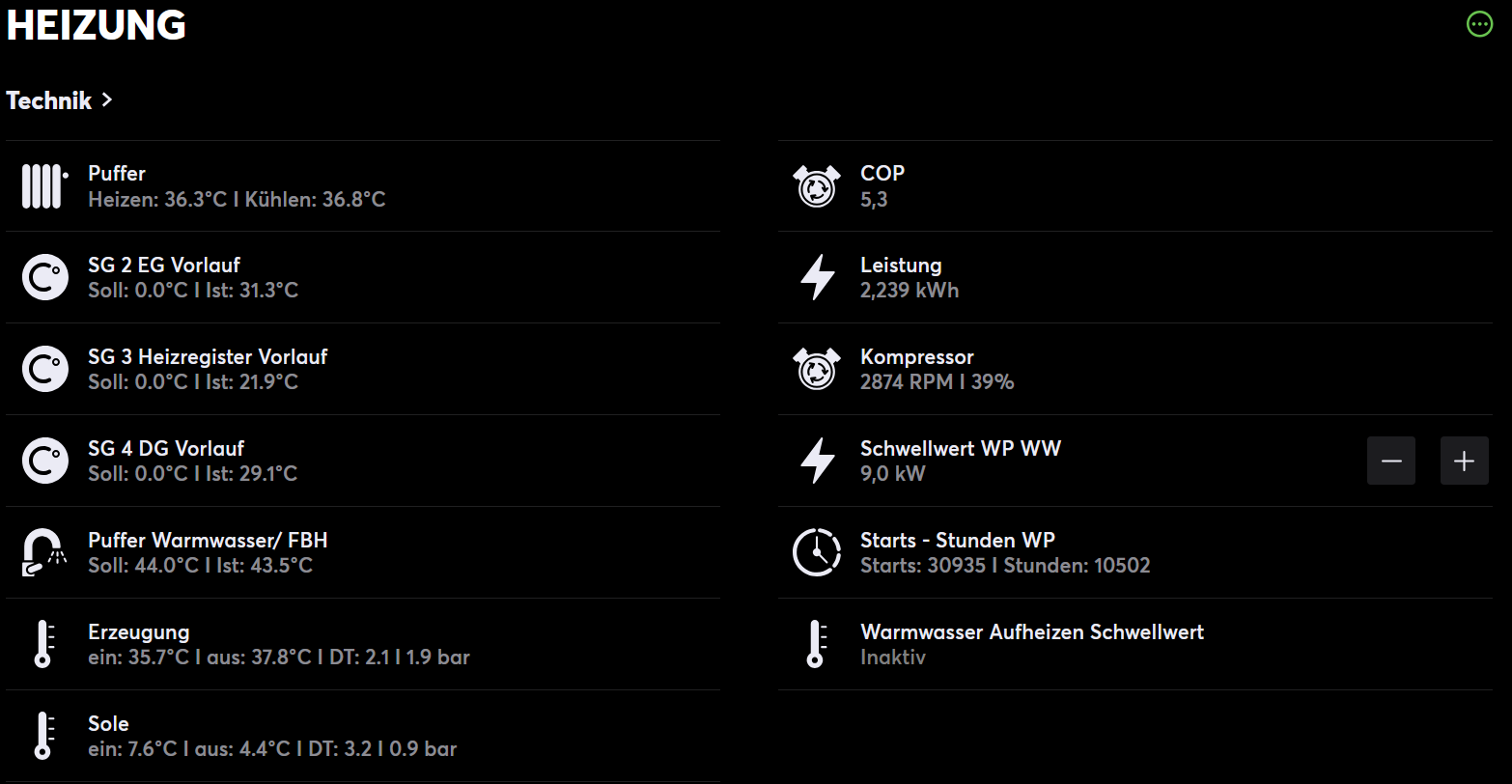Click the Starts - Stunden WP clock icon

817,553
